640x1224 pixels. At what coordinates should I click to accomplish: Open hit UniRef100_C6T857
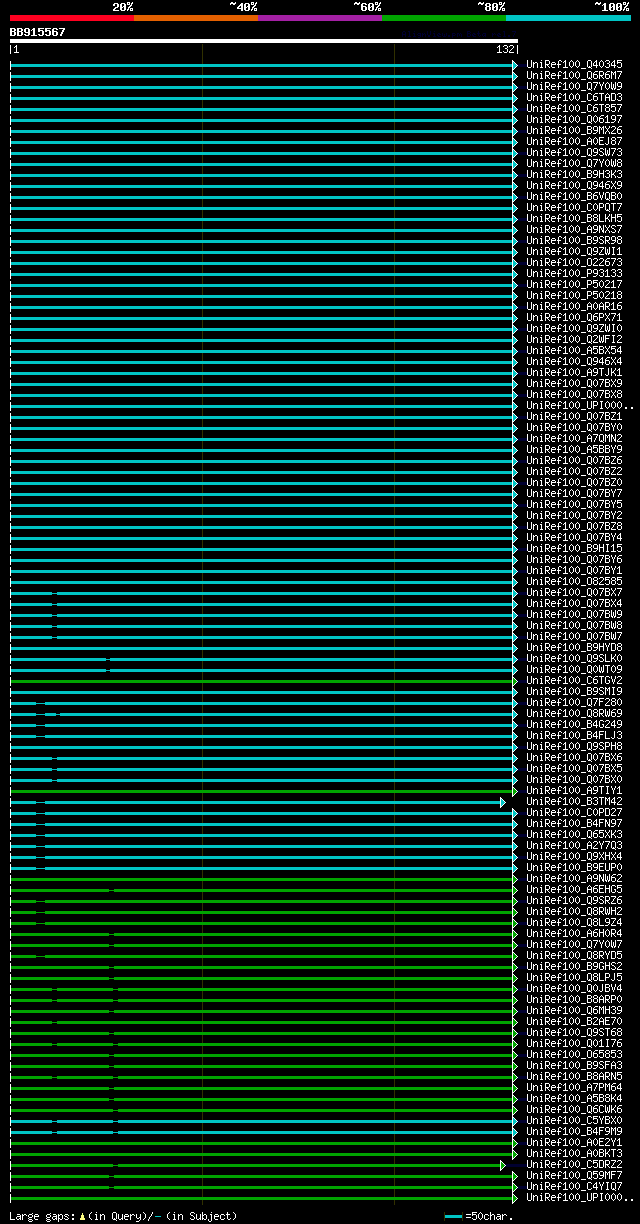[575, 108]
